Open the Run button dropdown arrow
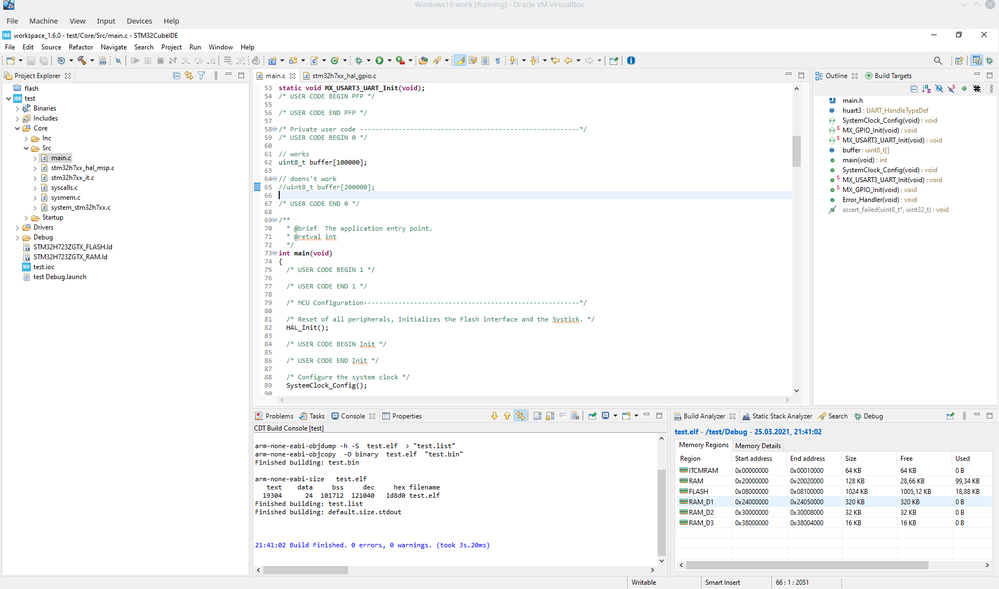This screenshot has width=999, height=589. (x=389, y=61)
